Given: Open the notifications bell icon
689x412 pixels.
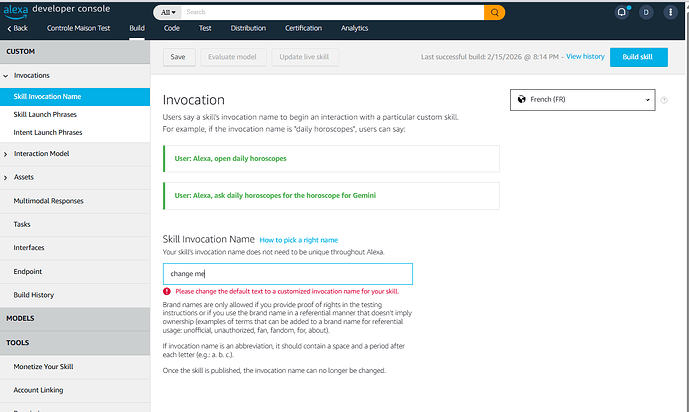Looking at the screenshot, I should (x=621, y=12).
